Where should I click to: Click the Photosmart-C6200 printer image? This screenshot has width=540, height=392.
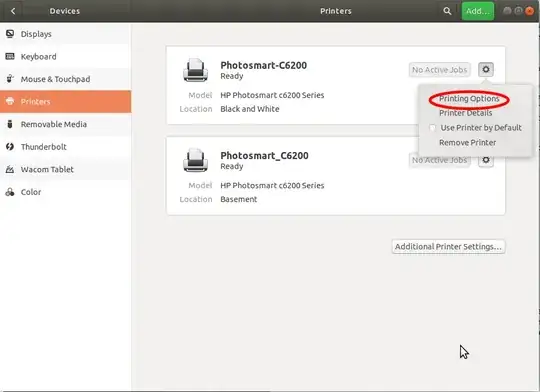[195, 70]
